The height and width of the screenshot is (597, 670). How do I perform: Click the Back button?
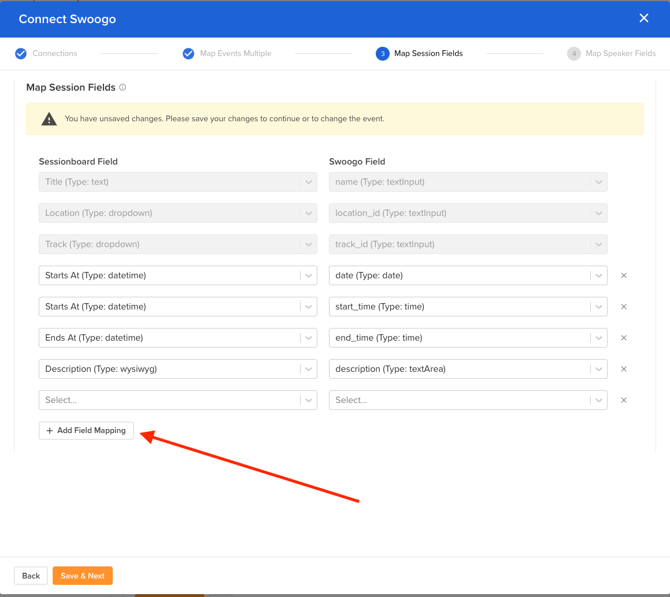tap(31, 576)
